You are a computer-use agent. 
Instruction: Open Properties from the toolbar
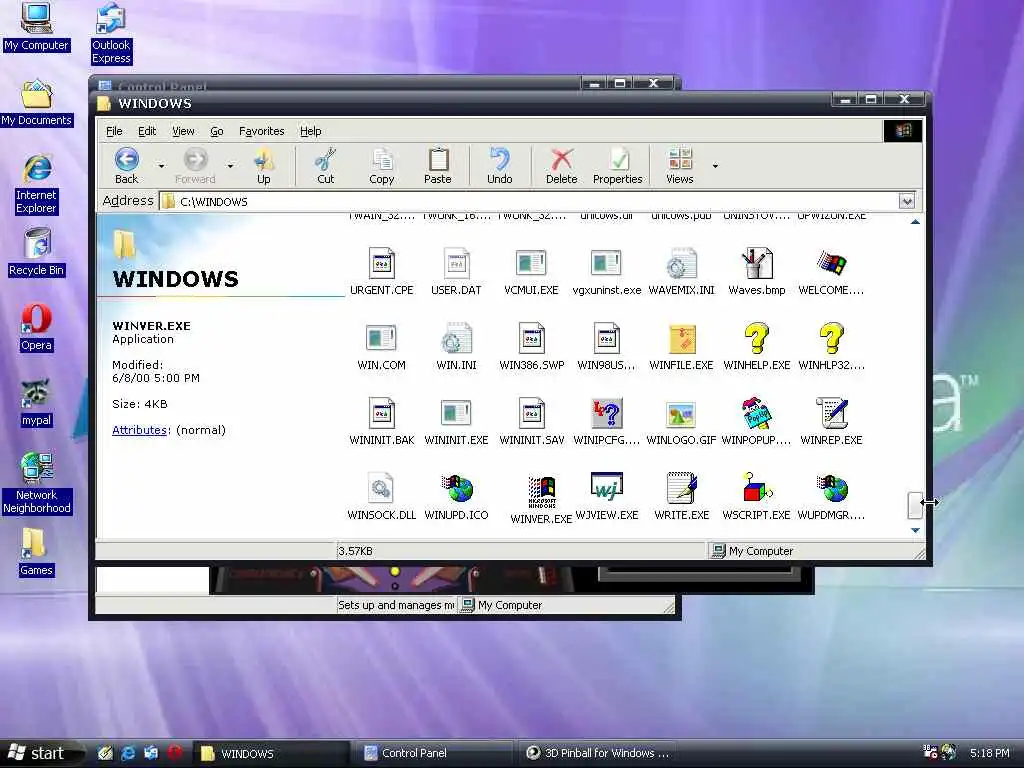[x=618, y=166]
